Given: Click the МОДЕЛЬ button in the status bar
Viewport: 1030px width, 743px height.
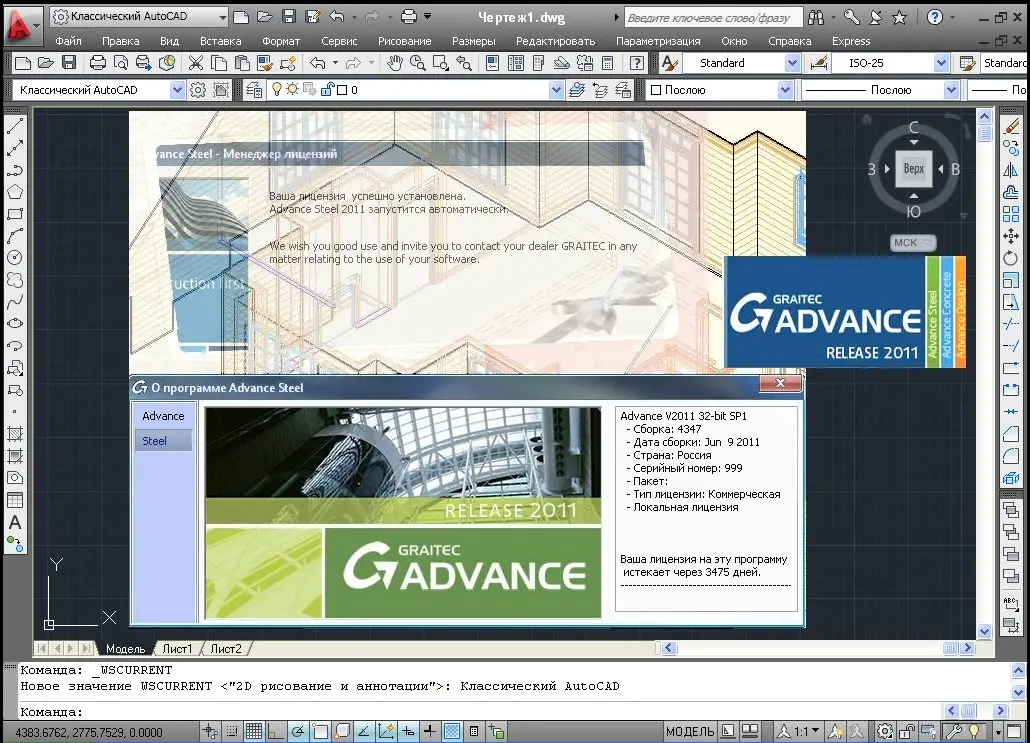Looking at the screenshot, I should (x=690, y=731).
